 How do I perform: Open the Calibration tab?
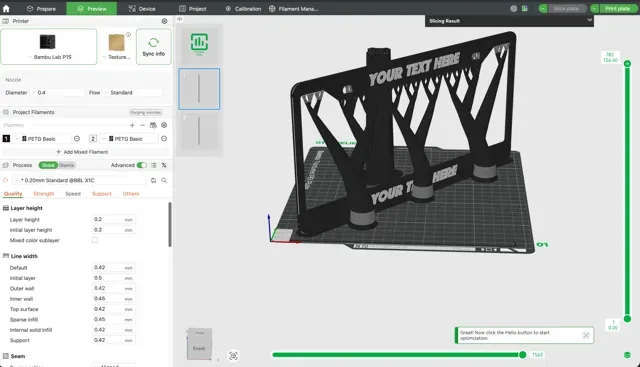(243, 9)
